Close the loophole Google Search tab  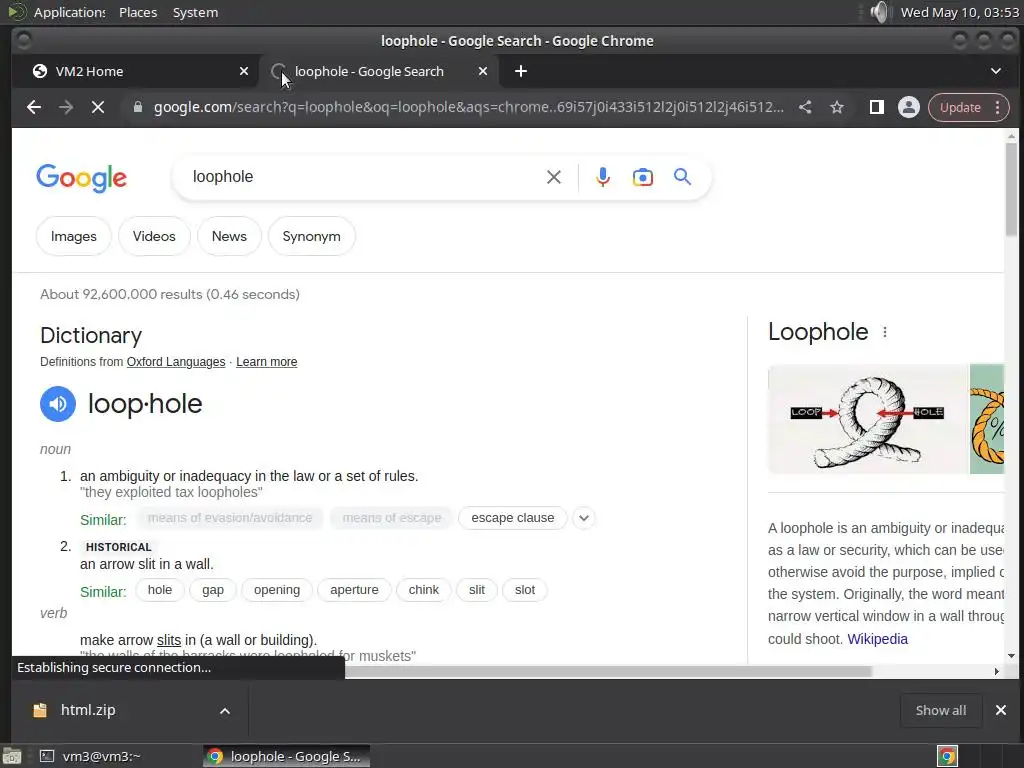click(483, 71)
